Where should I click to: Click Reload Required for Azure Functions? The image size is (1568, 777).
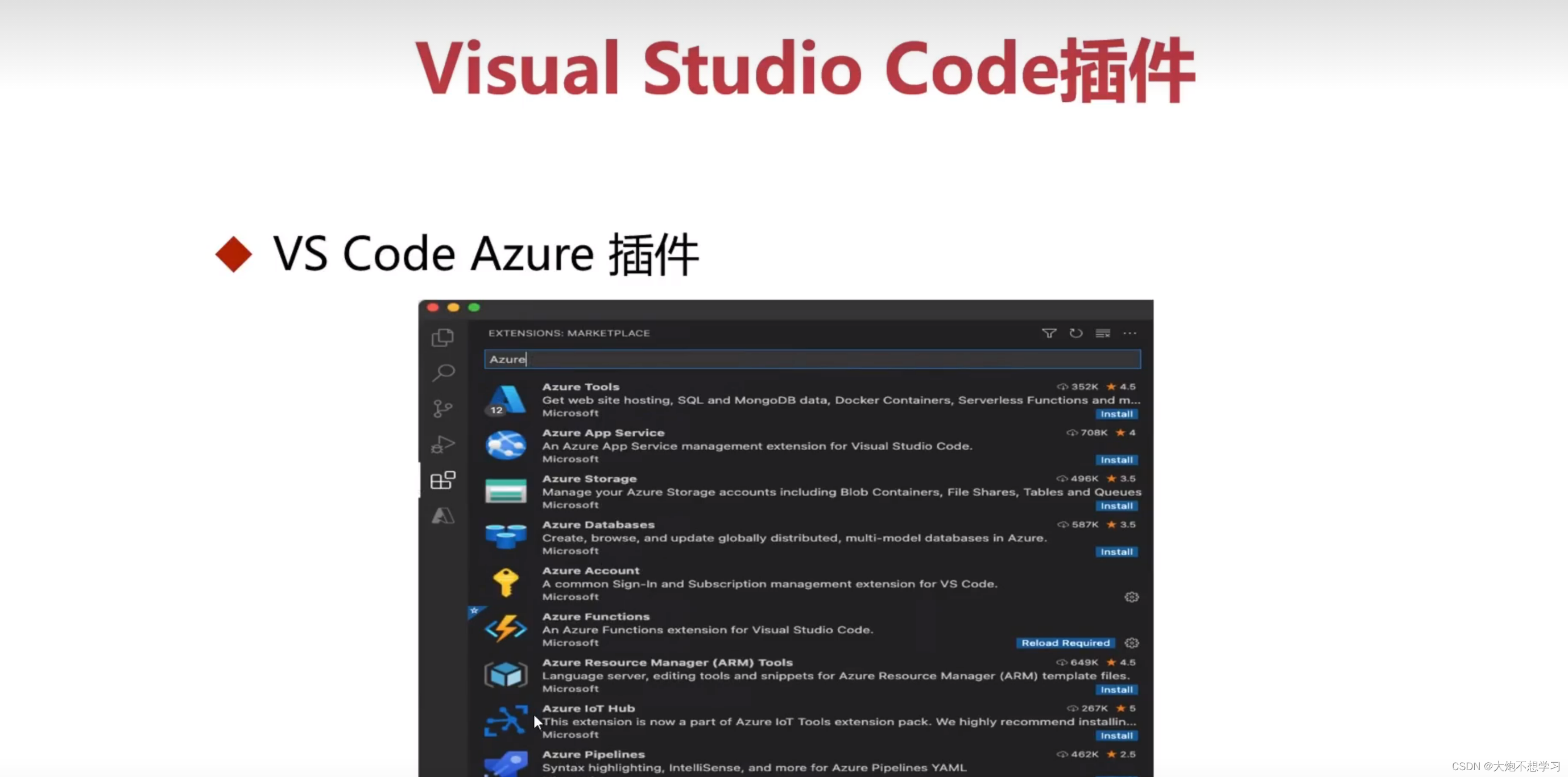[x=1065, y=643]
